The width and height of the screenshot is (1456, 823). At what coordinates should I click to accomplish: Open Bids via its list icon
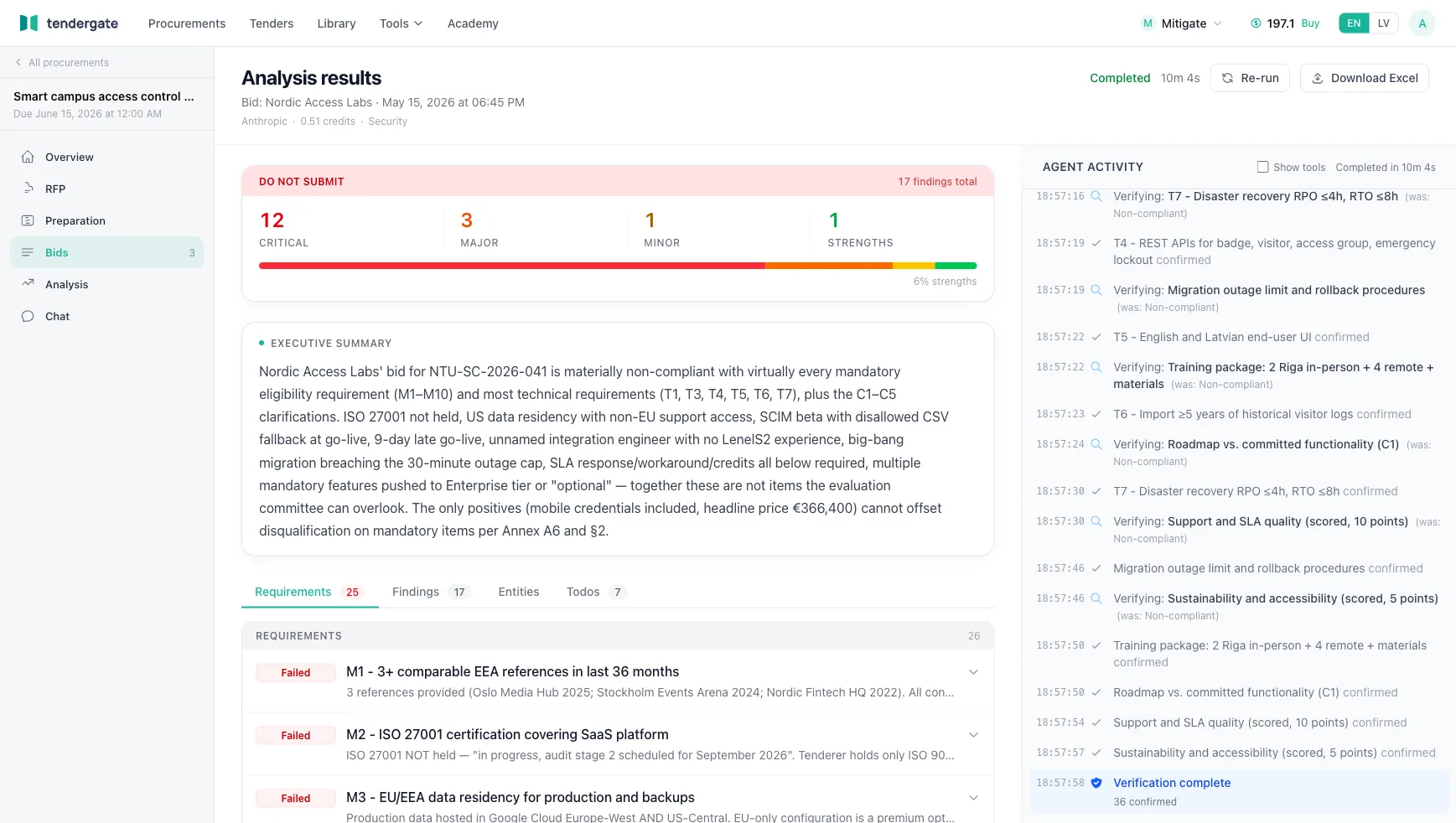(28, 252)
